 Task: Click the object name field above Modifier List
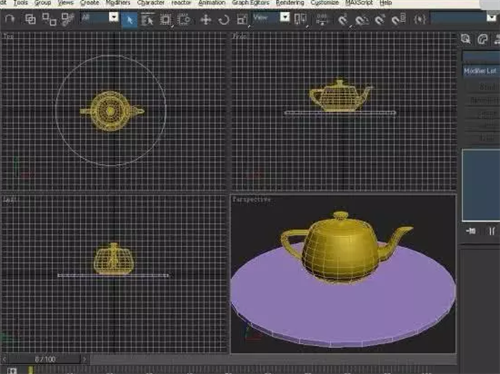tap(481, 56)
